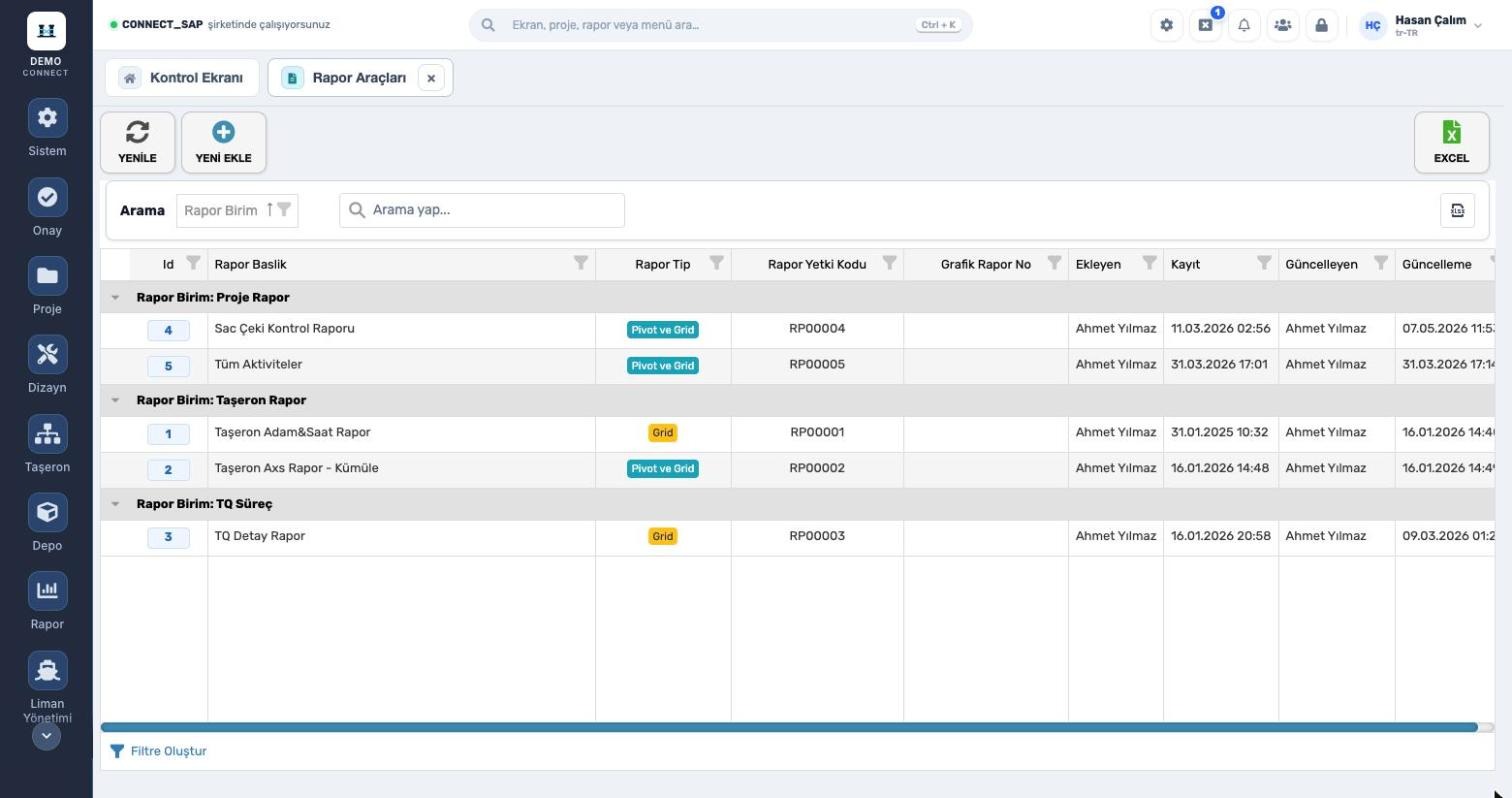Export the grid with the Excel button
1512x798 pixels.
(1451, 142)
